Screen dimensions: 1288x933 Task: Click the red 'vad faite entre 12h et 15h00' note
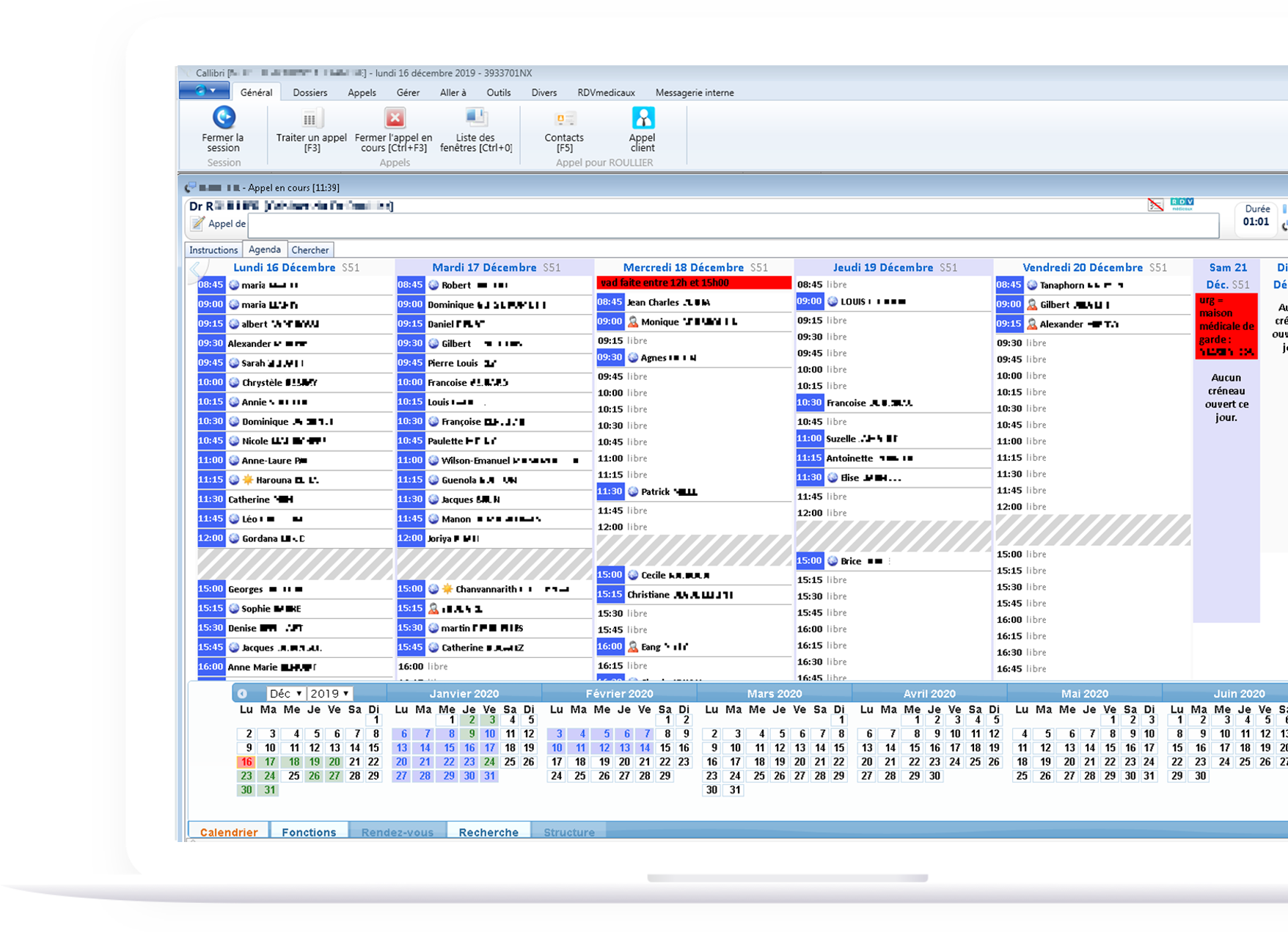[x=694, y=283]
